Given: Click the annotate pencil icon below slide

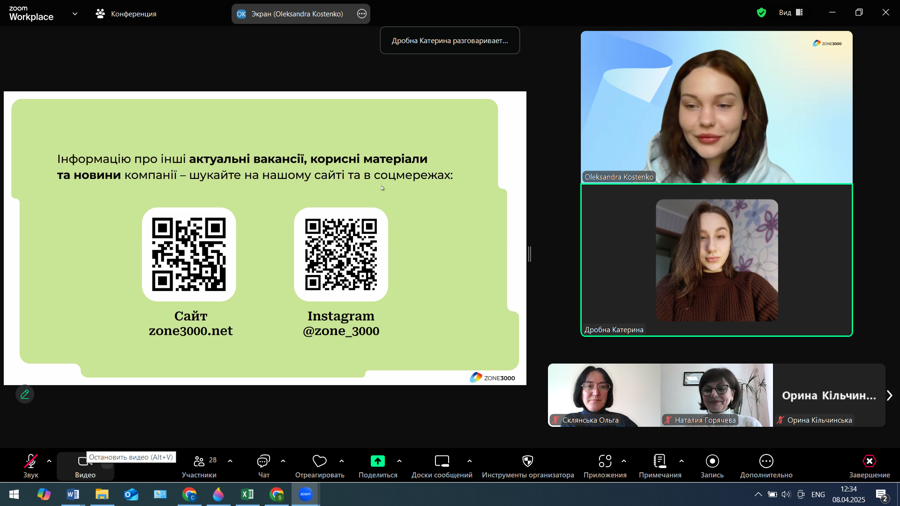Looking at the screenshot, I should pyautogui.click(x=25, y=394).
